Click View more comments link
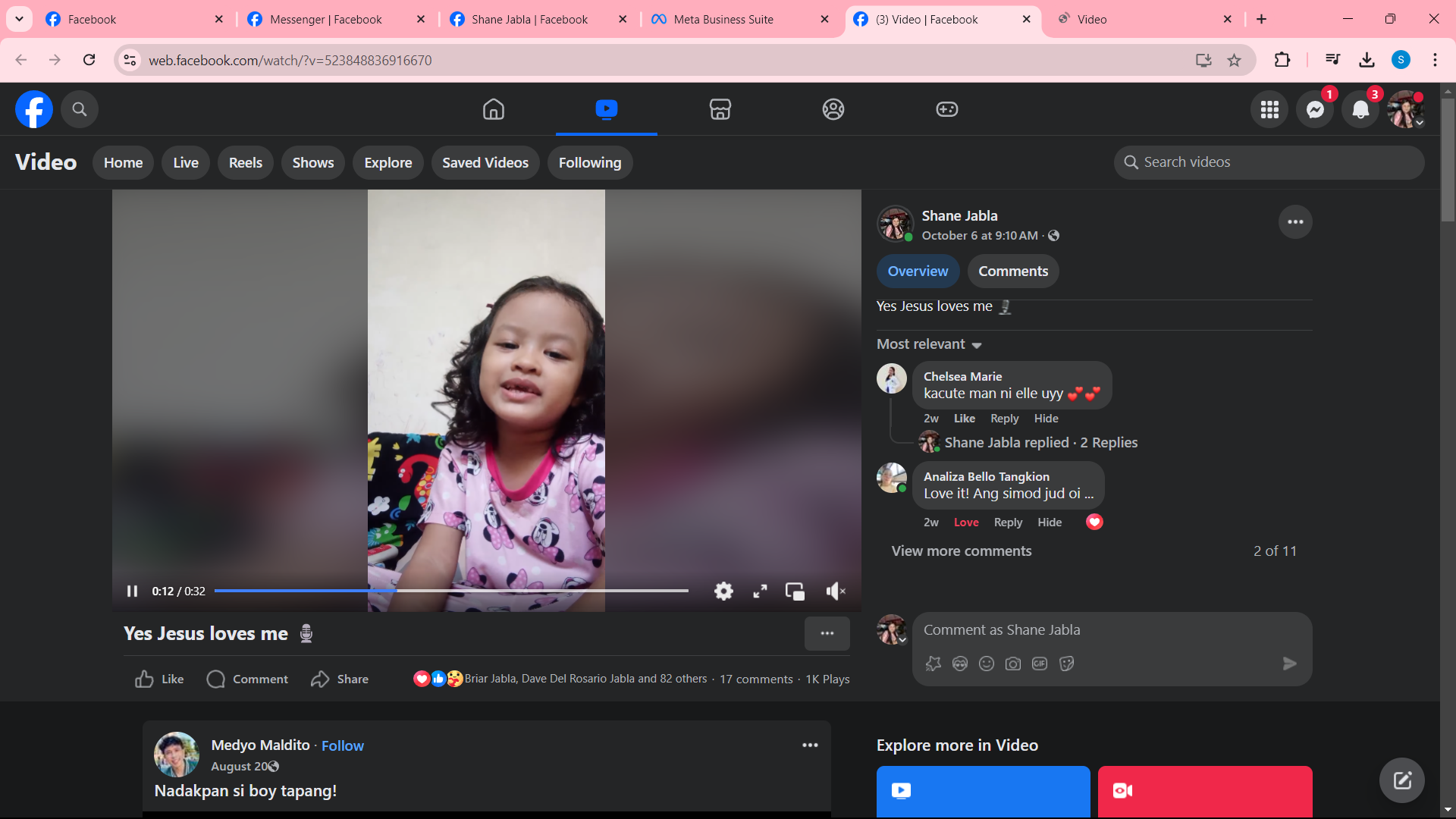 [x=961, y=551]
